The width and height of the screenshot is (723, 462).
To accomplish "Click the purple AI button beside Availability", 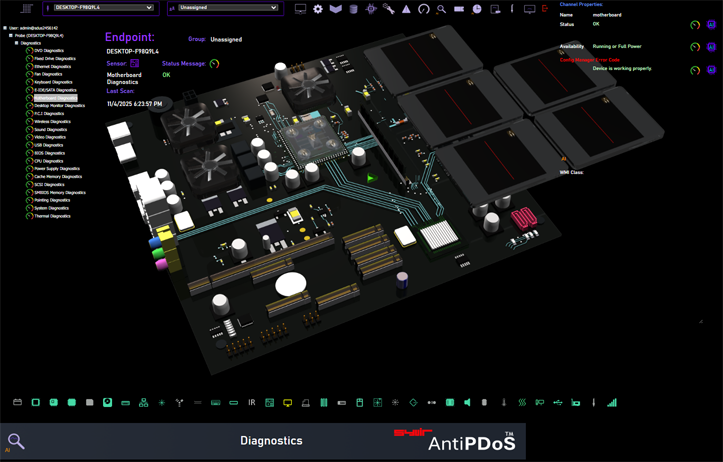I will point(711,47).
